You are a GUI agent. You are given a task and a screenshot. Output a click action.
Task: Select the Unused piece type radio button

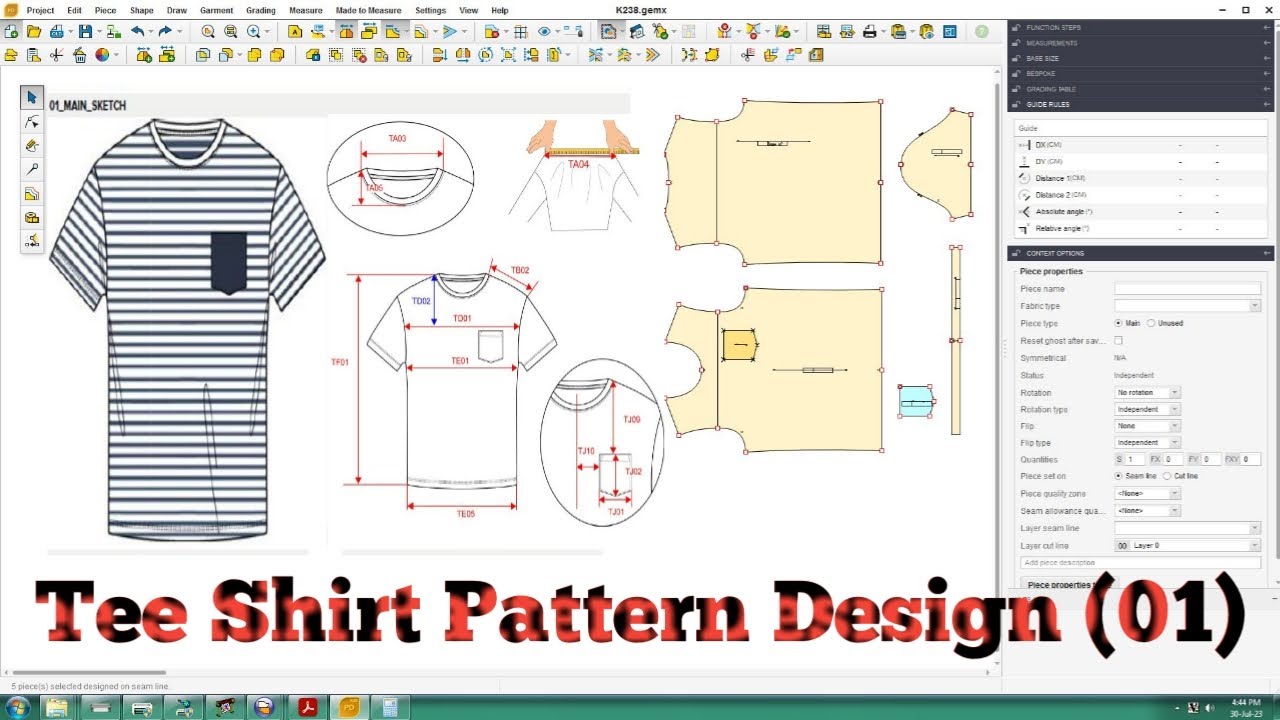[1151, 323]
